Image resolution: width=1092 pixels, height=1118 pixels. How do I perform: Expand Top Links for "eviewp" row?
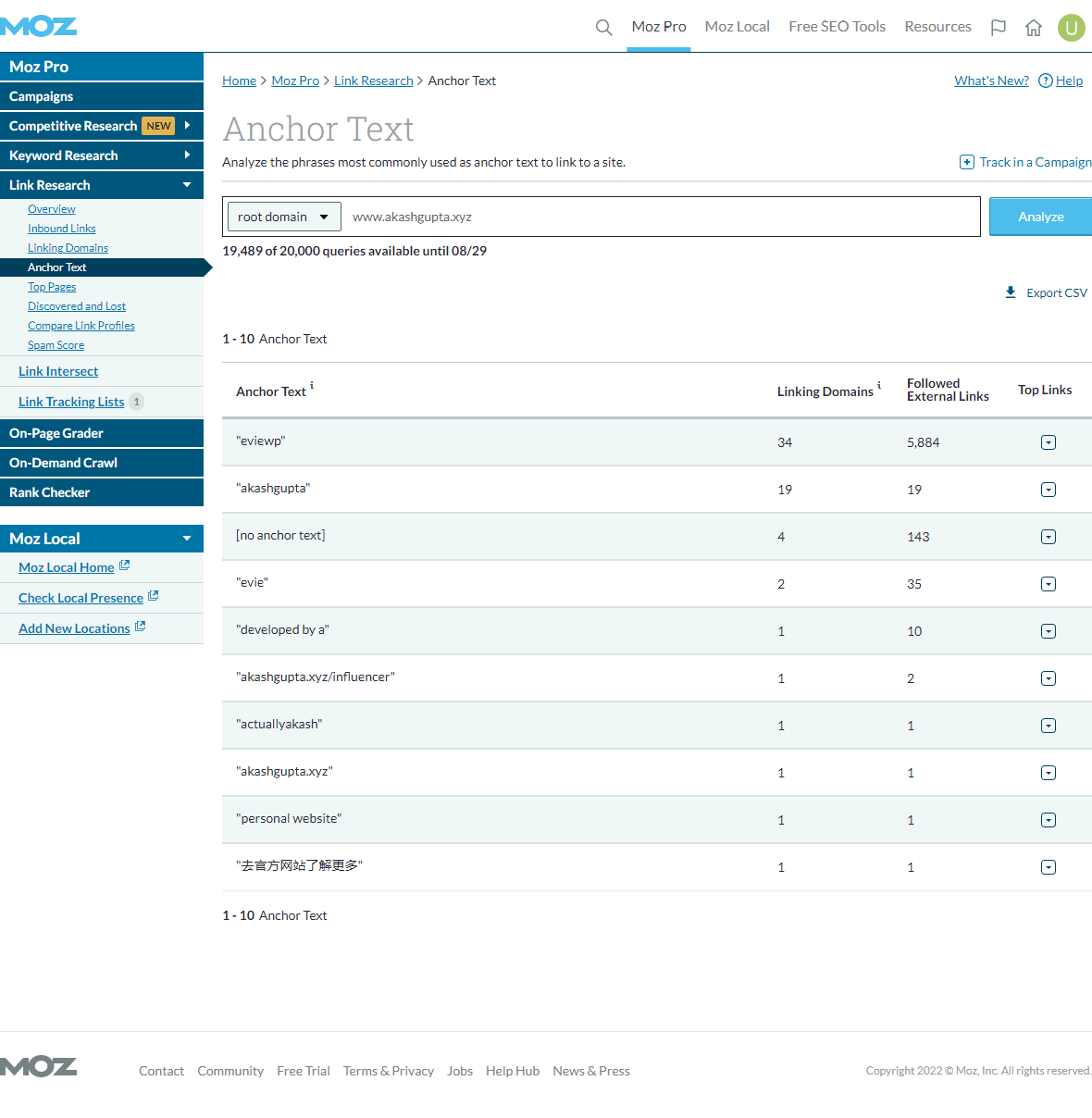[1048, 442]
